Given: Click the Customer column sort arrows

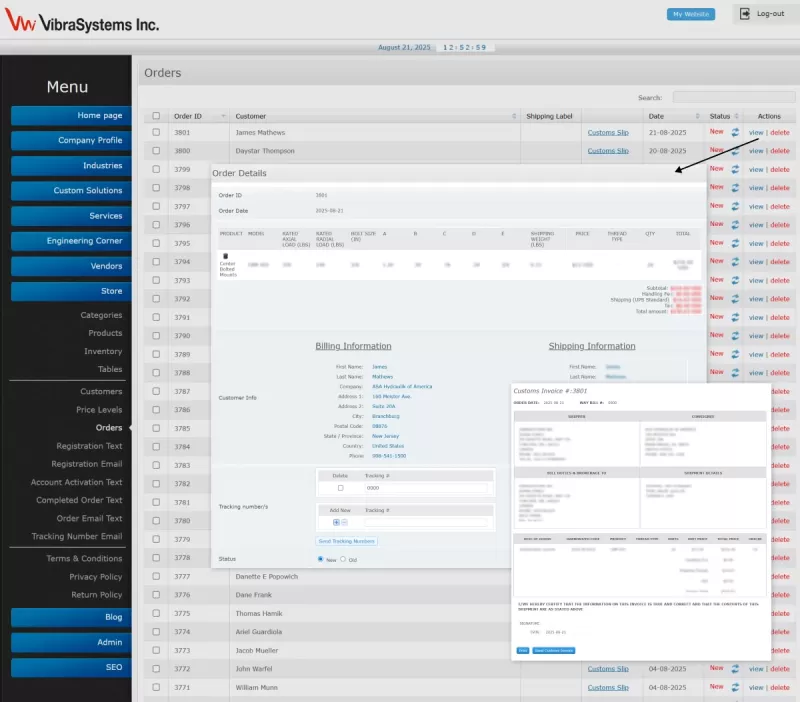Looking at the screenshot, I should (515, 116).
